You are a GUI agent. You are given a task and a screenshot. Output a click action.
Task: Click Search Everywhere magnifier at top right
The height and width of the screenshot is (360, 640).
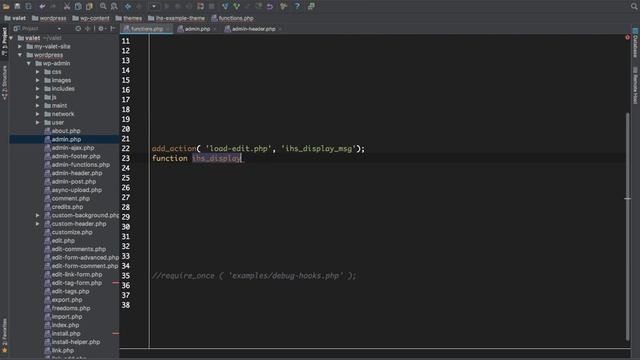(x=634, y=6)
